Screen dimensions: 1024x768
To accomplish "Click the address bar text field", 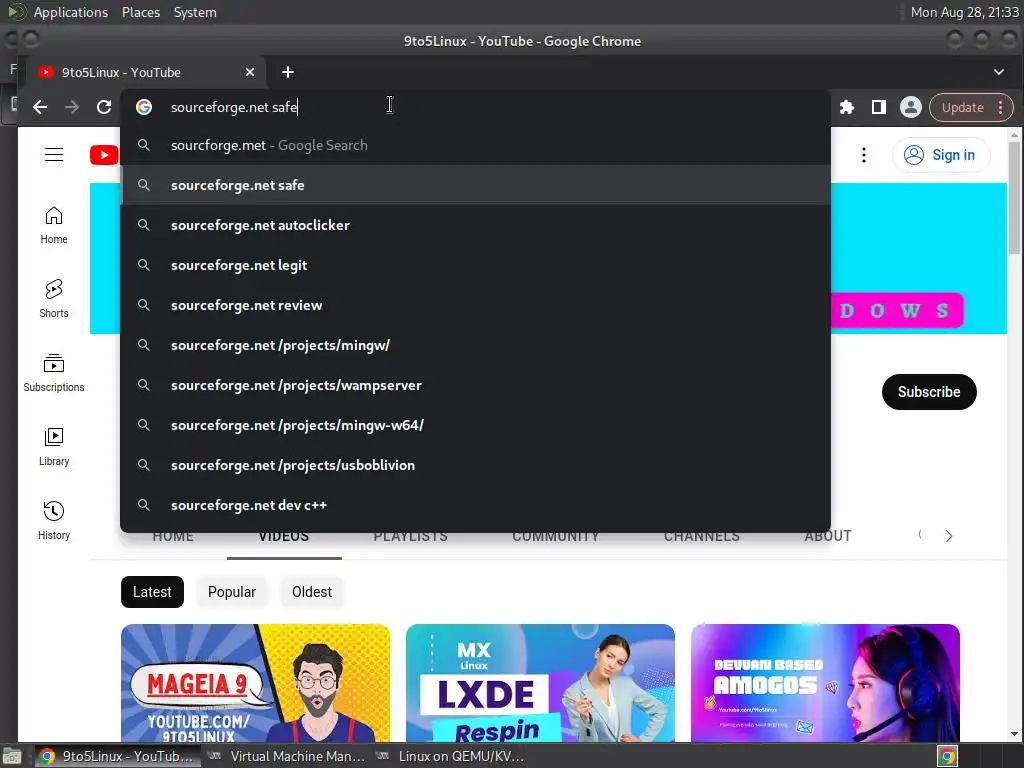I will point(475,107).
